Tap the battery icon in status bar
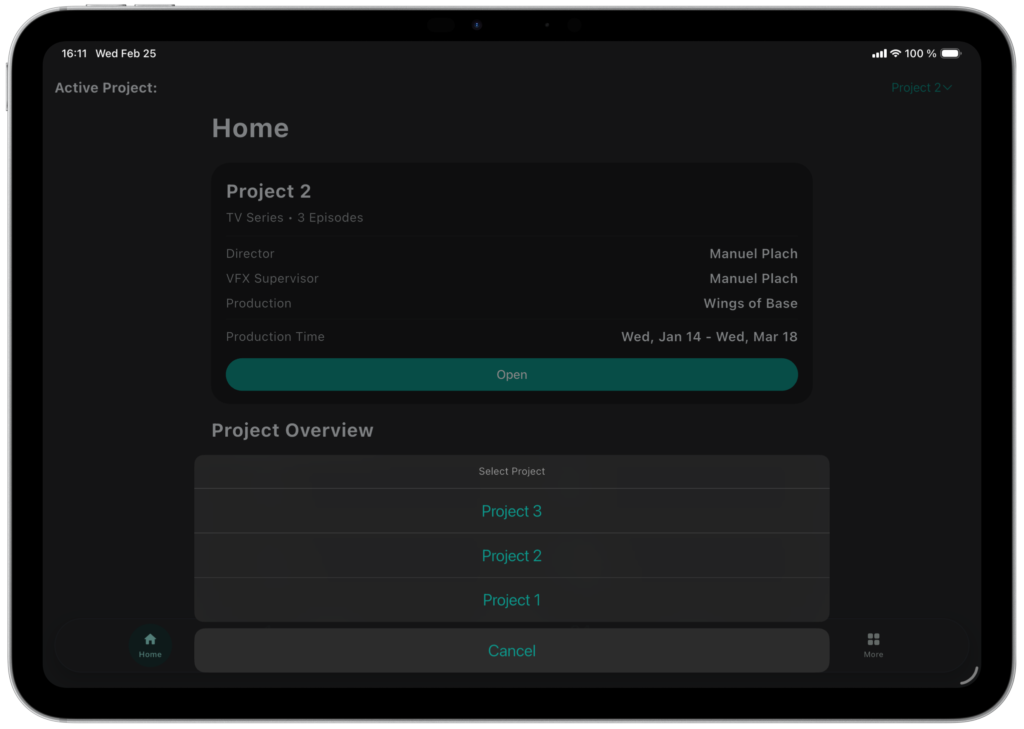 pyautogui.click(x=950, y=54)
